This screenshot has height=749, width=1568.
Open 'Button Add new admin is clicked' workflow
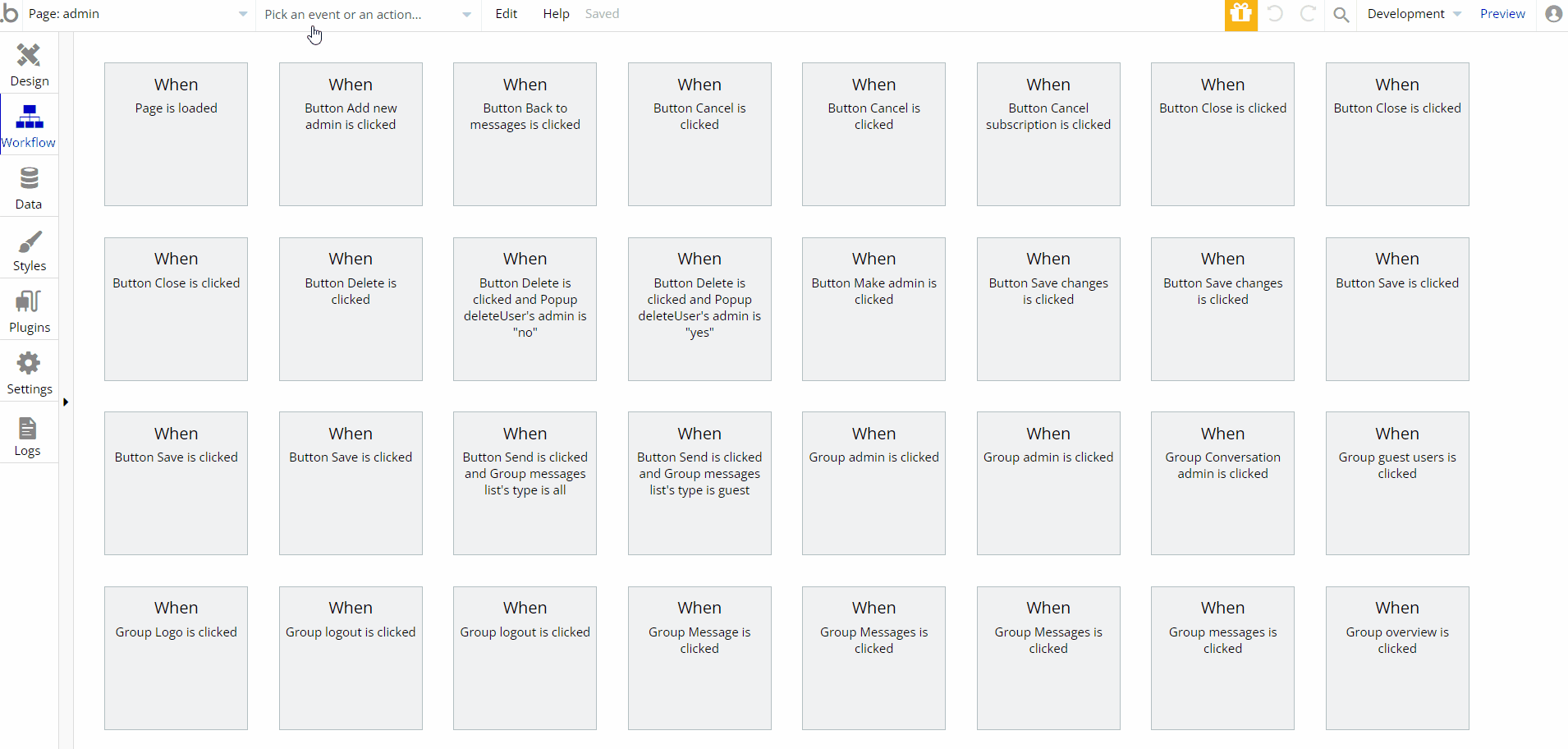click(x=351, y=135)
